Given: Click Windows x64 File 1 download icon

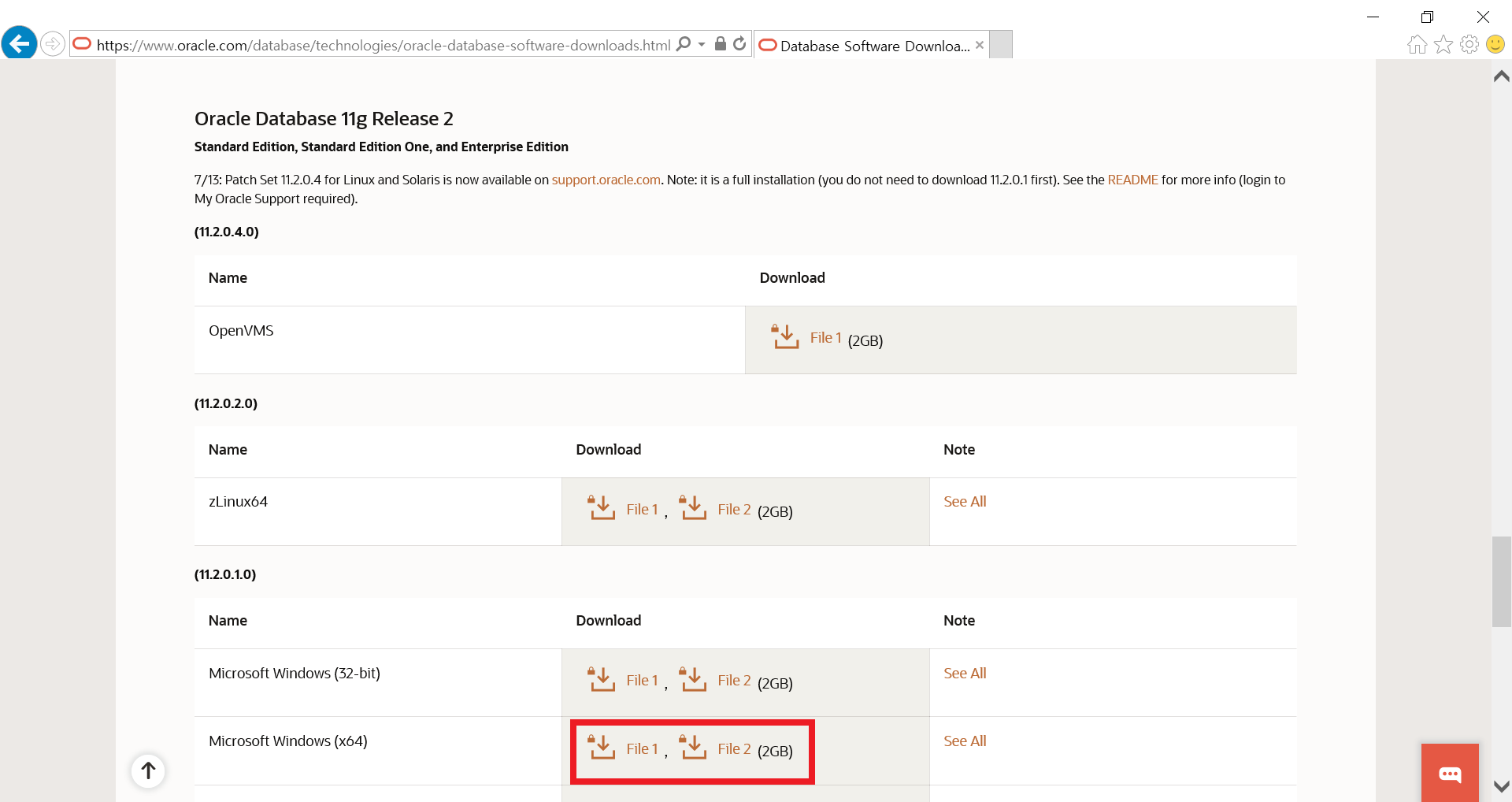Looking at the screenshot, I should pyautogui.click(x=601, y=747).
